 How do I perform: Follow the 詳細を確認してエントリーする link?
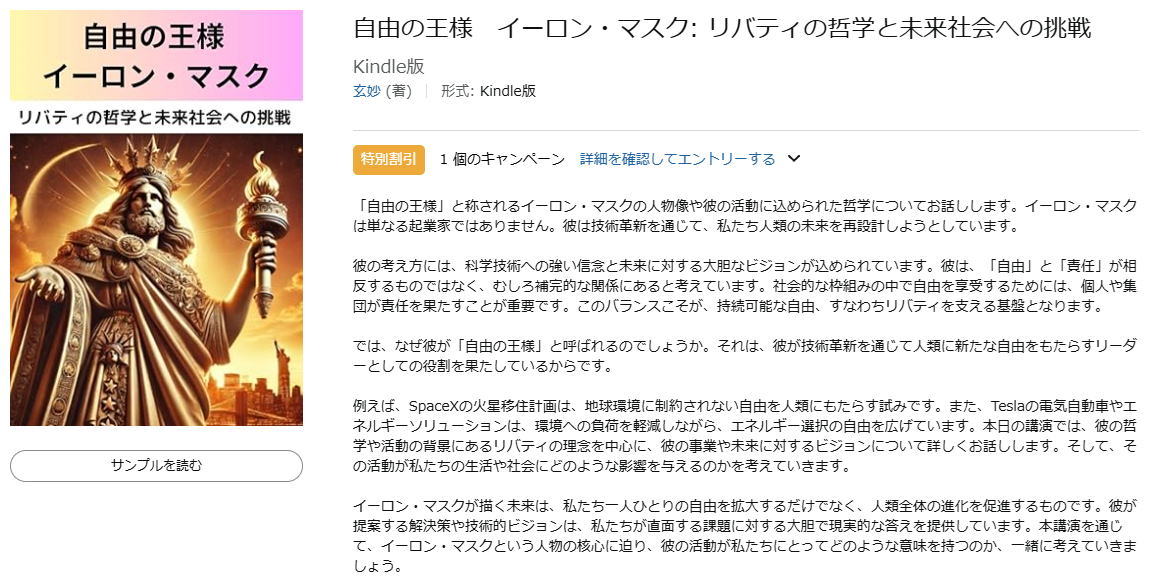click(677, 159)
